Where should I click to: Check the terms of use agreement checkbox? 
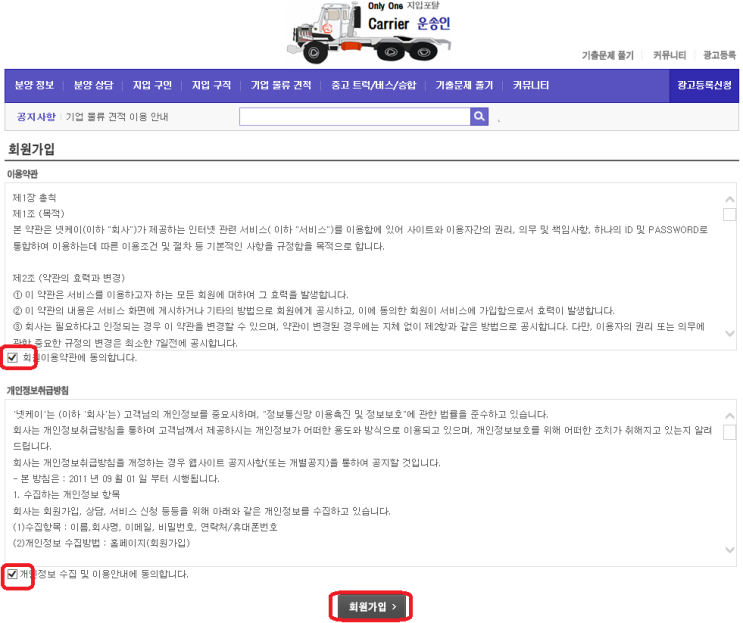tap(13, 357)
